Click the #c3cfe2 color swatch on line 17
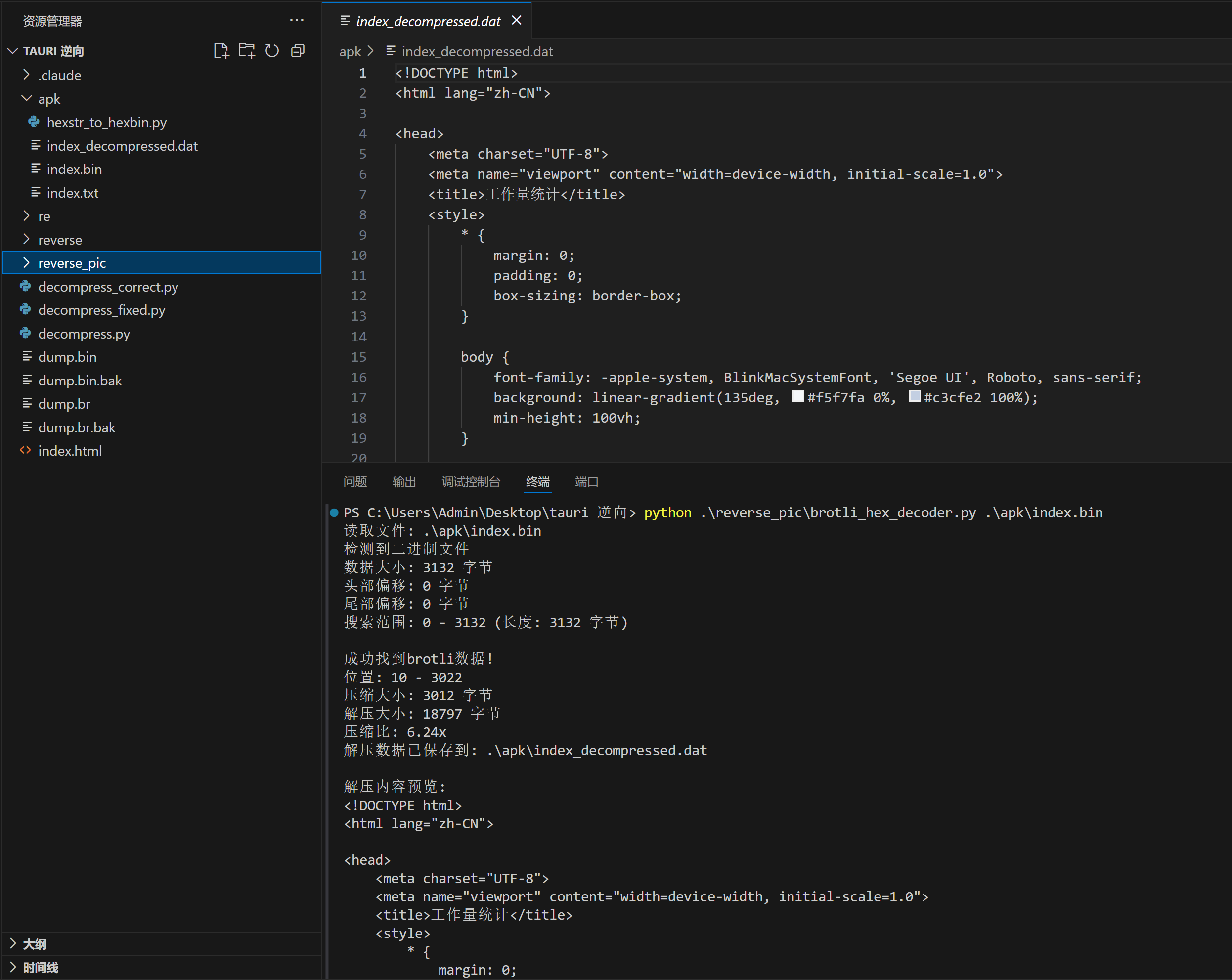Image resolution: width=1232 pixels, height=980 pixels. 915,396
